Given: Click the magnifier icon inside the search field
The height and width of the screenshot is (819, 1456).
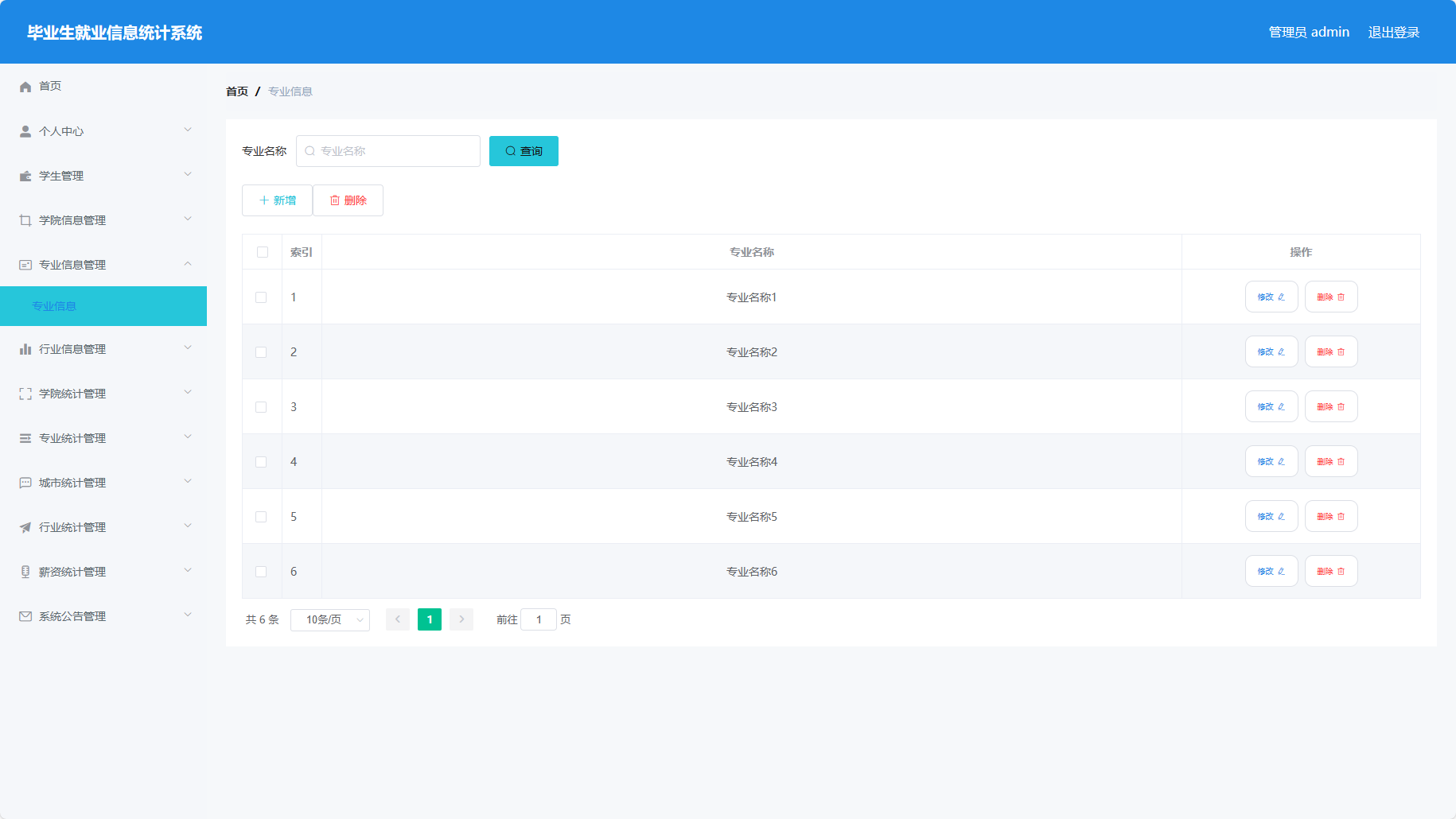Looking at the screenshot, I should 310,151.
